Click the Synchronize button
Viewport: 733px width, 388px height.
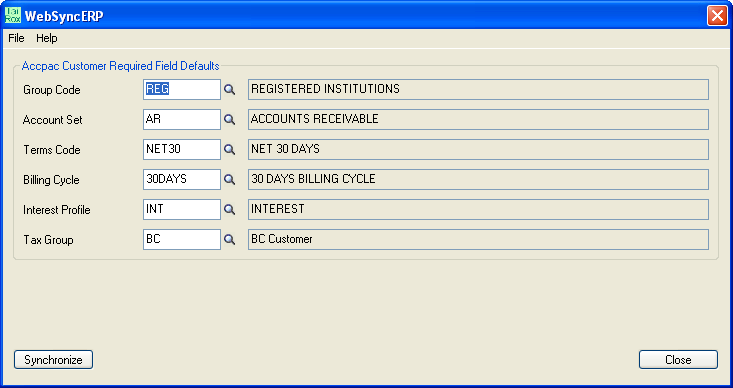tap(53, 359)
